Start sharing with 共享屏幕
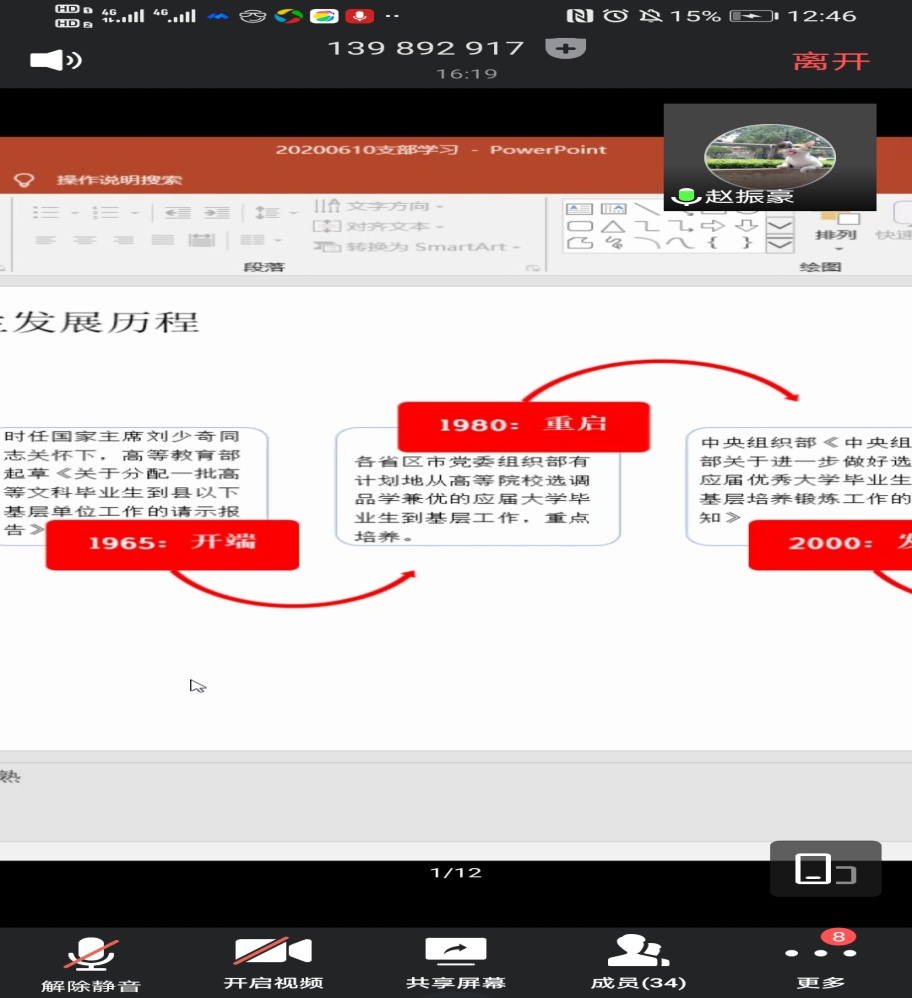912x998 pixels. point(456,964)
